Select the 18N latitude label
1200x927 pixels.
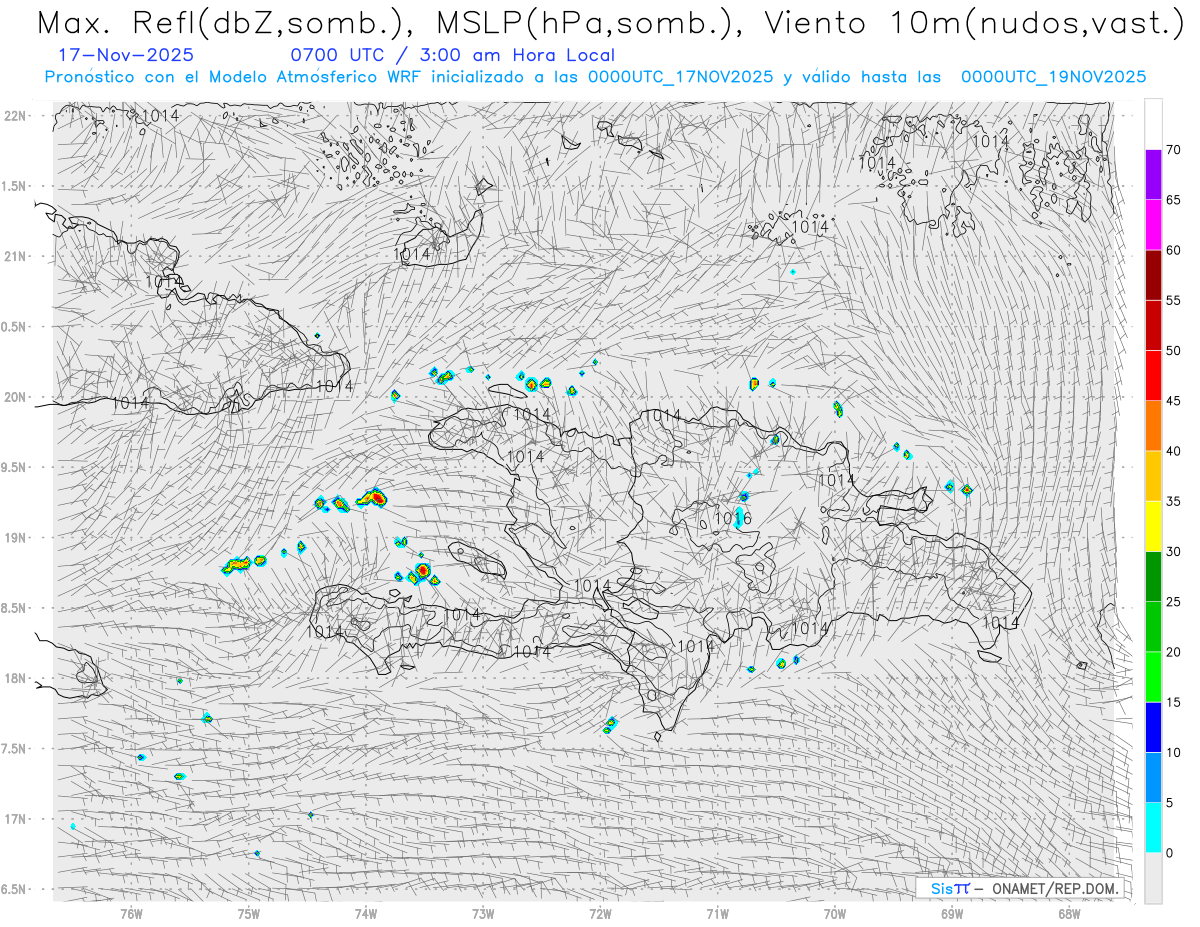coord(16,678)
